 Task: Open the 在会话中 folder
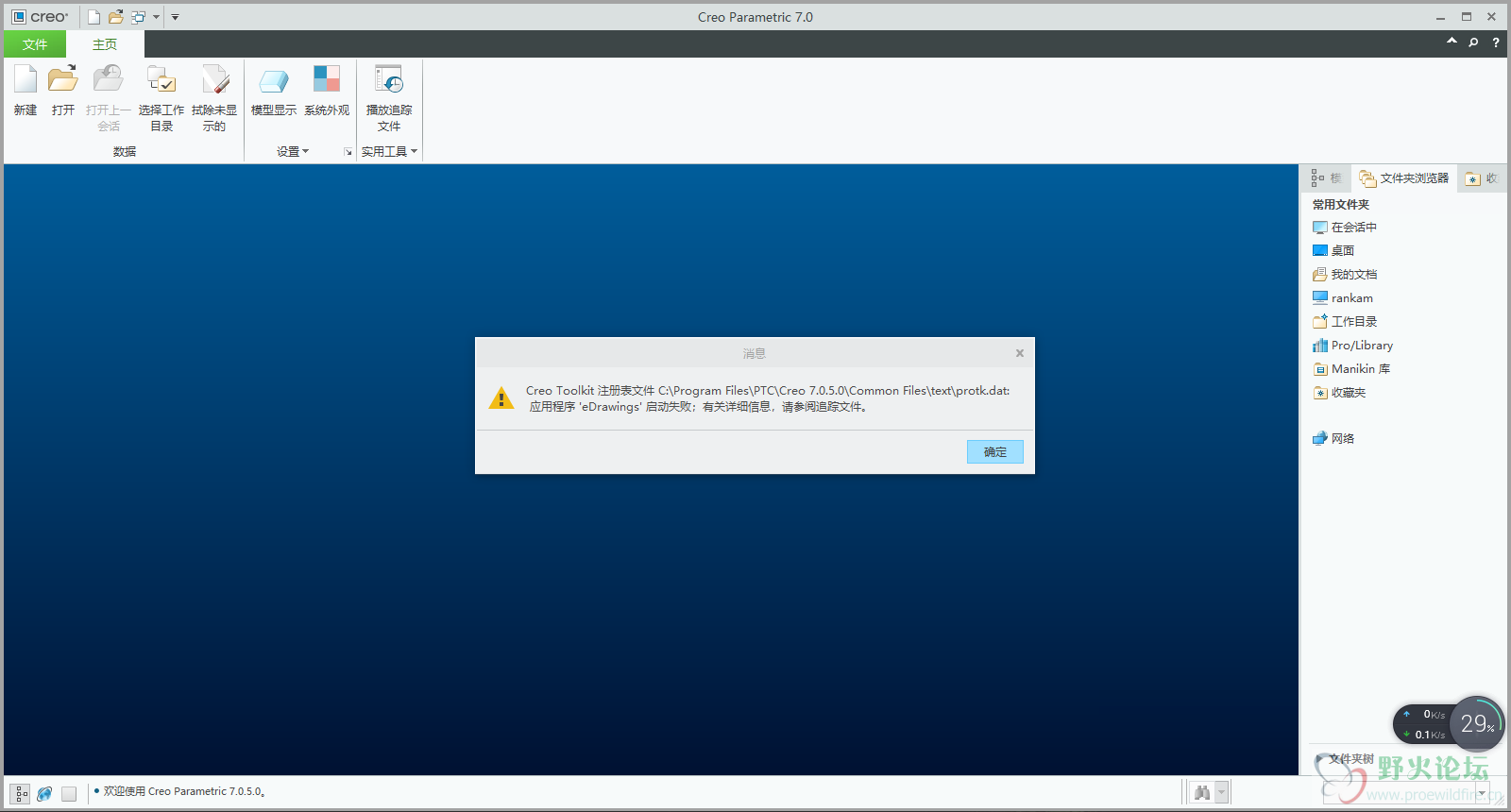pyautogui.click(x=1345, y=228)
